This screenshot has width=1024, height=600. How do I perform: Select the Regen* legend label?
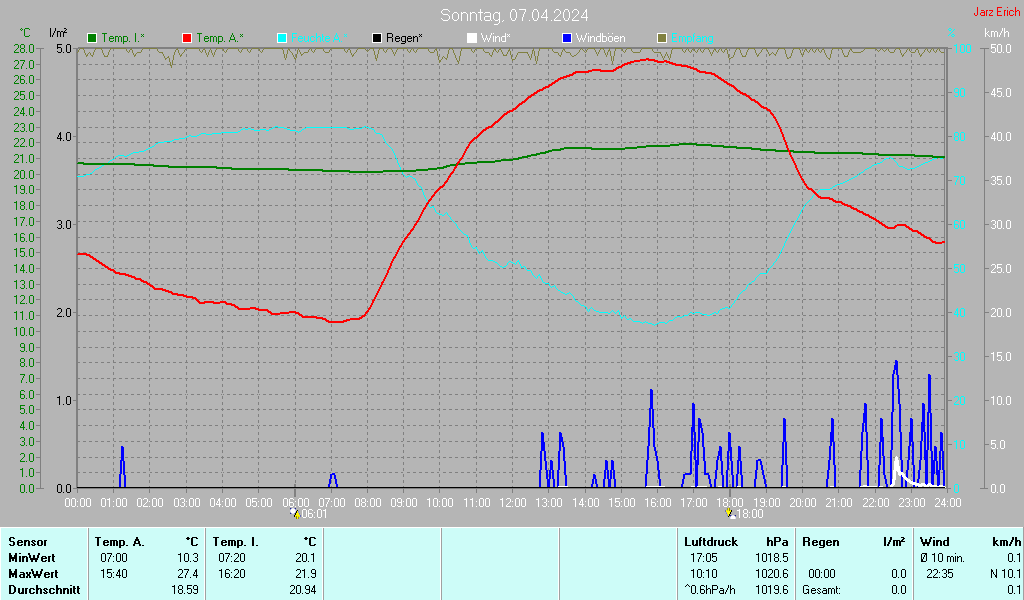pyautogui.click(x=404, y=38)
